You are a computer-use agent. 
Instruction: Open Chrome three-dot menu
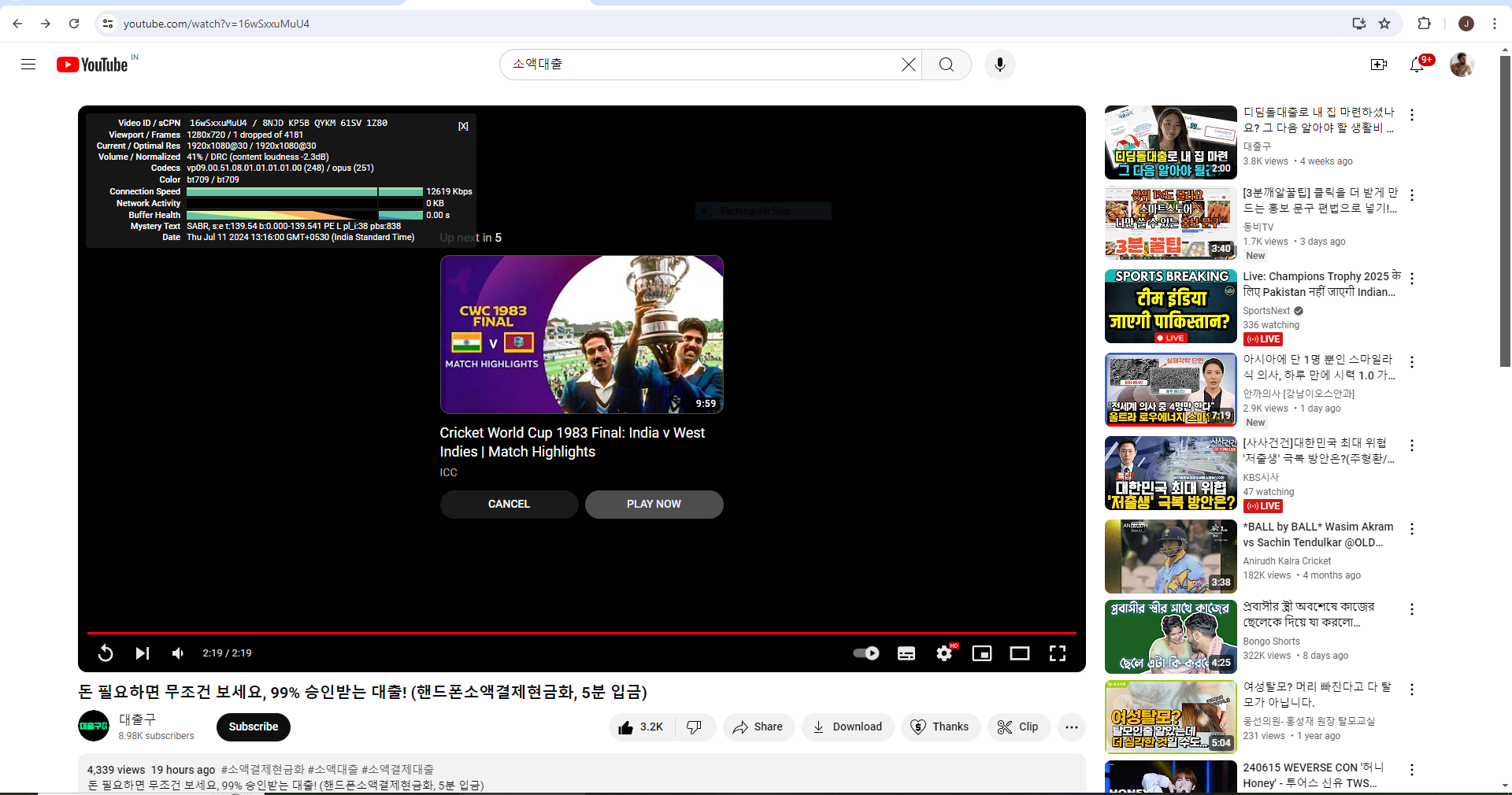click(x=1495, y=24)
